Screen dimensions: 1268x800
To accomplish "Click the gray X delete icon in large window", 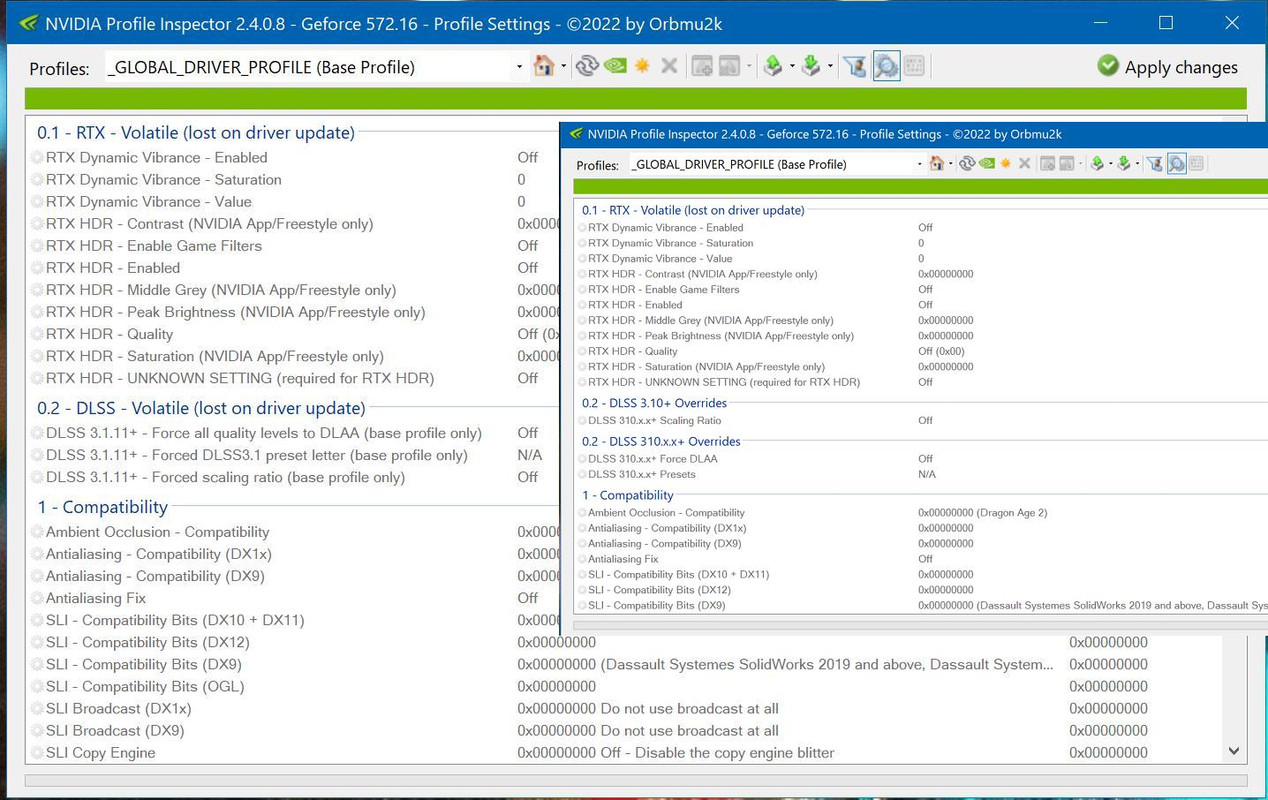I will pyautogui.click(x=669, y=66).
